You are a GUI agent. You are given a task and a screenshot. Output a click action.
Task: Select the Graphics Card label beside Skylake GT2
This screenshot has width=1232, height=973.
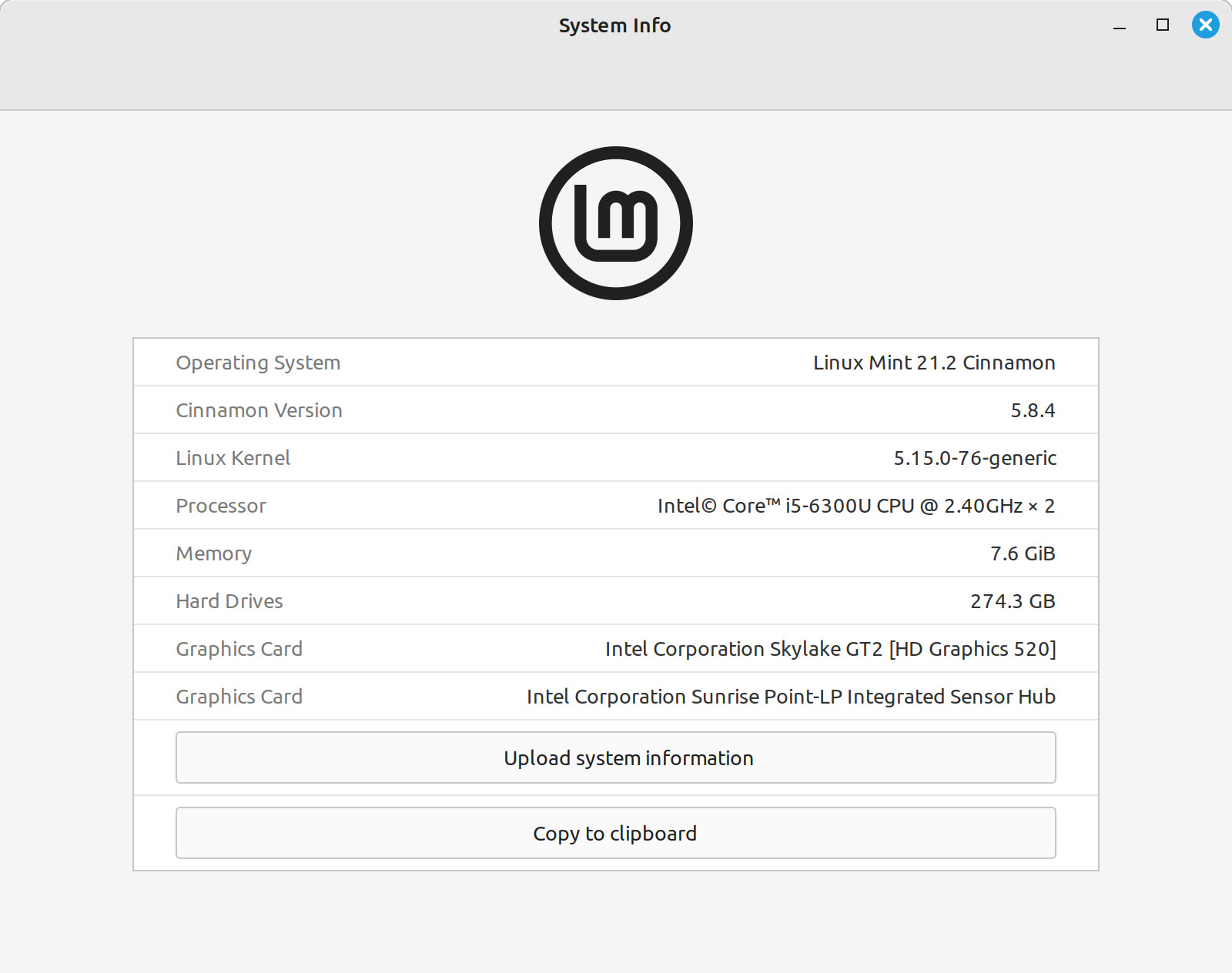point(239,649)
